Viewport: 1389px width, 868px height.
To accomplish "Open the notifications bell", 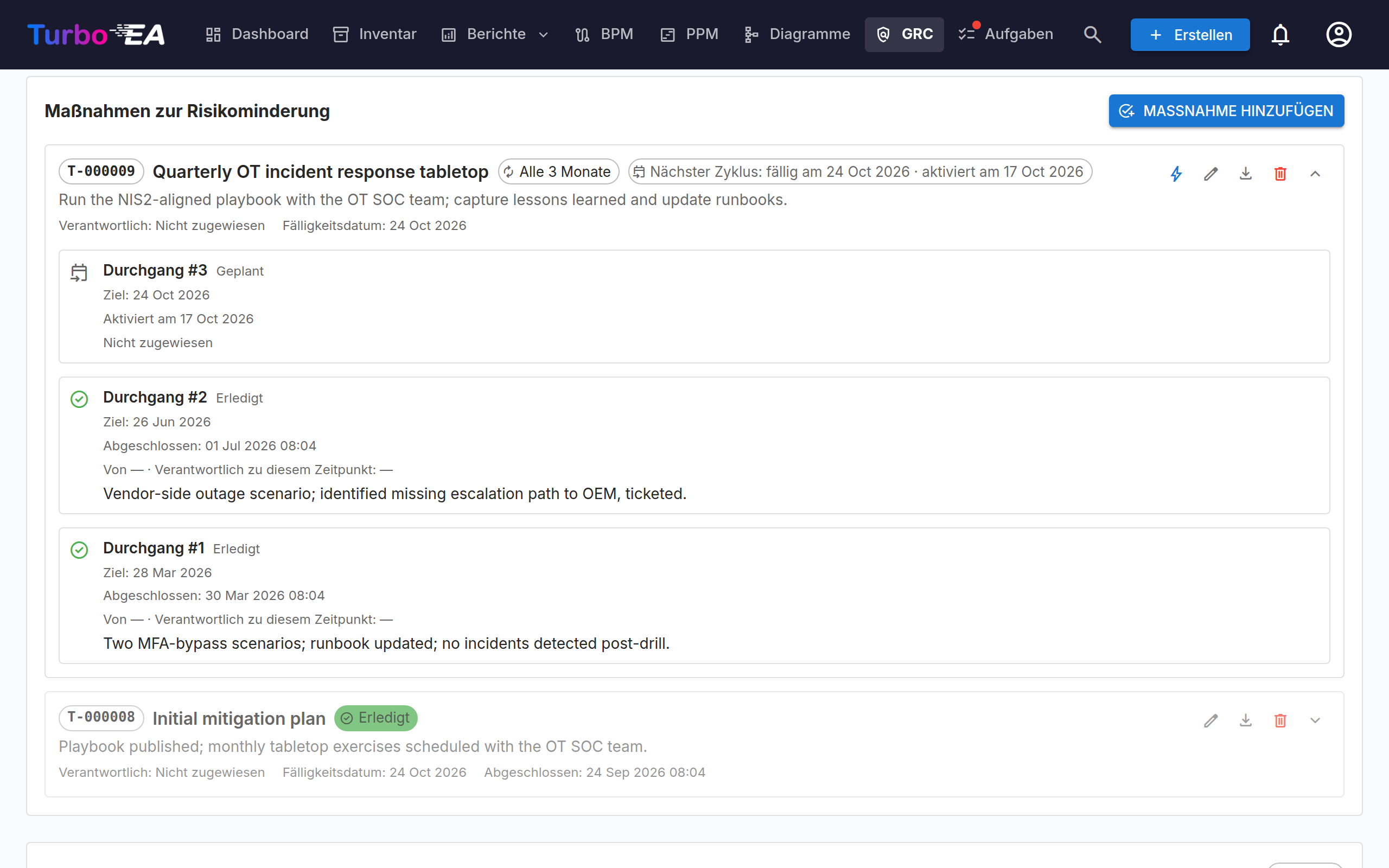I will [1280, 34].
